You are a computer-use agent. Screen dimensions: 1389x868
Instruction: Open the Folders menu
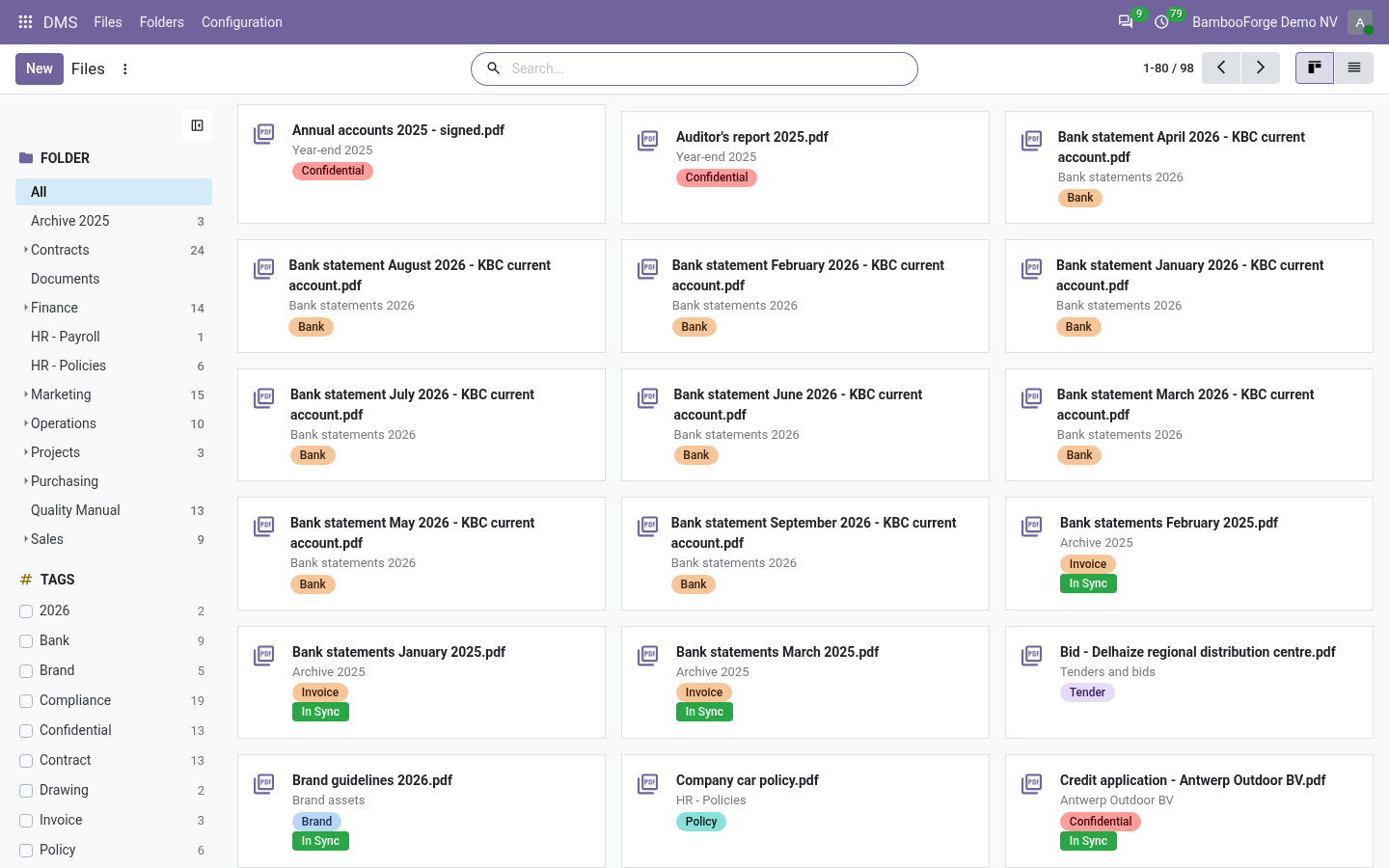coord(161,22)
